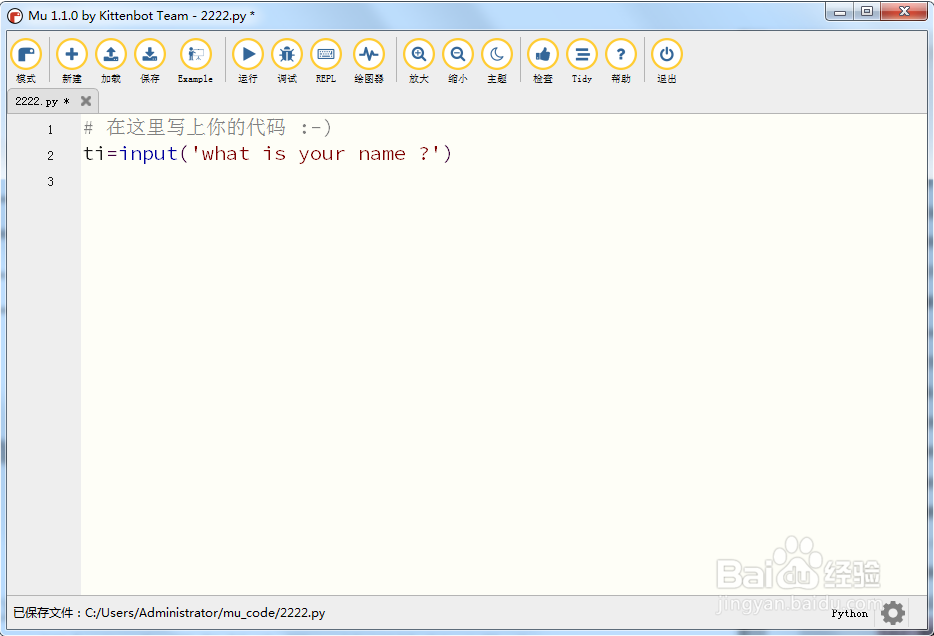Open the 调试 (Debug) tool

click(x=287, y=55)
